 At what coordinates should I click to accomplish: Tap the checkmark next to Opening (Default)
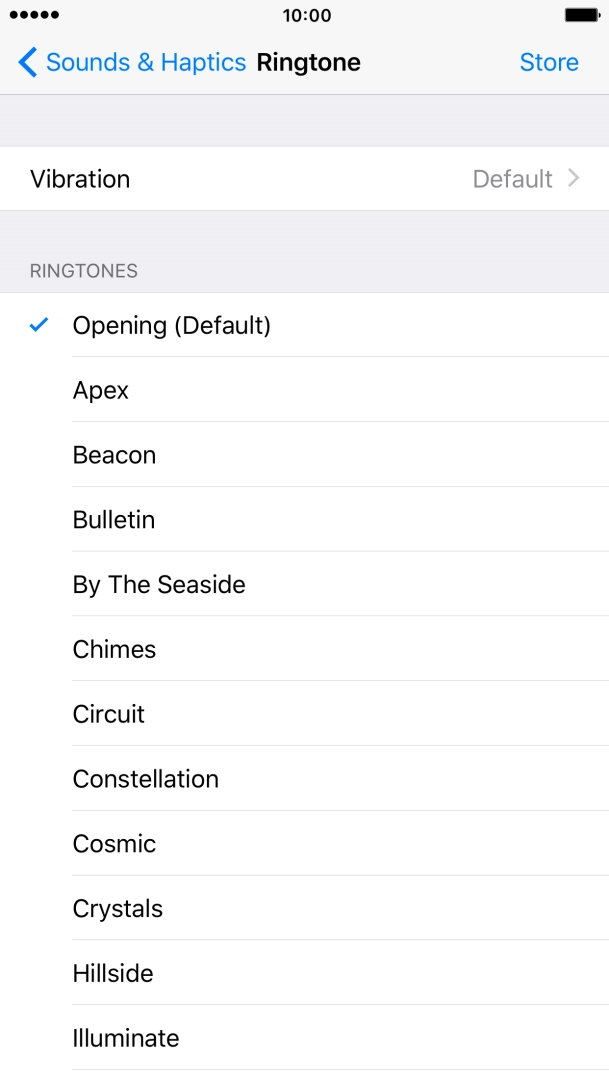click(x=38, y=324)
